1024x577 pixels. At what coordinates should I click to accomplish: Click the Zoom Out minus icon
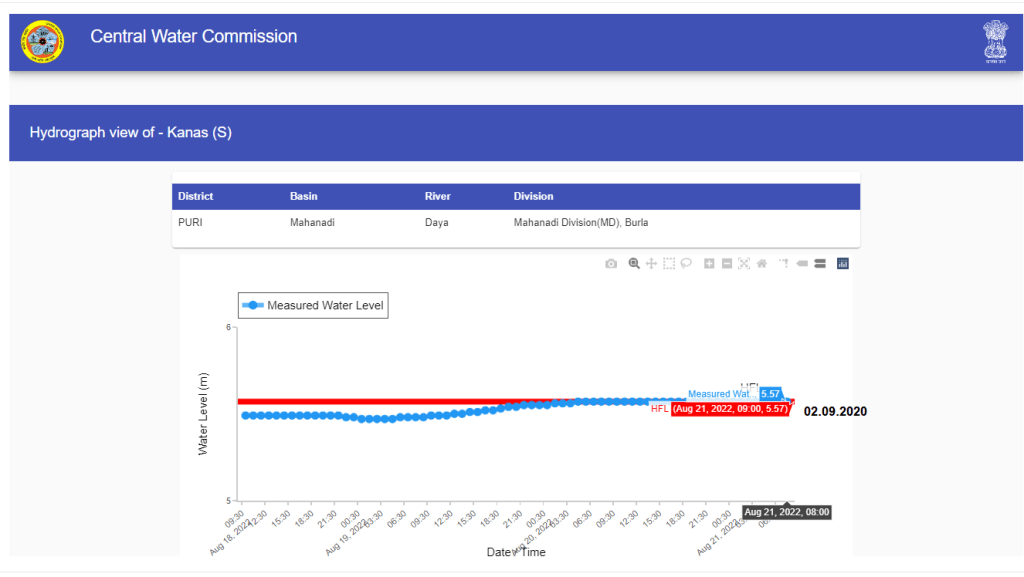coord(727,264)
